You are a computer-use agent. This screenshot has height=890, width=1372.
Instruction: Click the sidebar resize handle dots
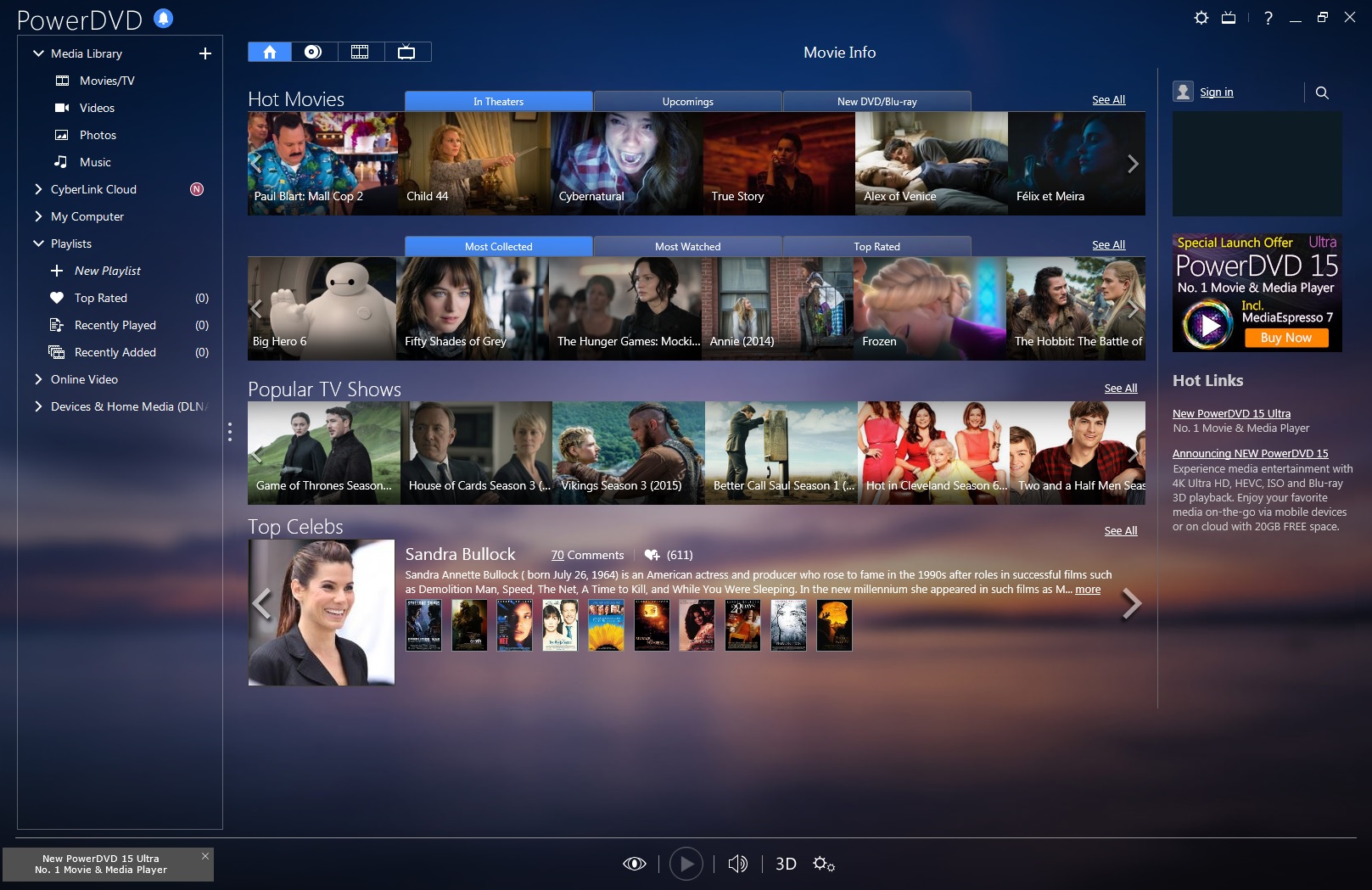229,432
